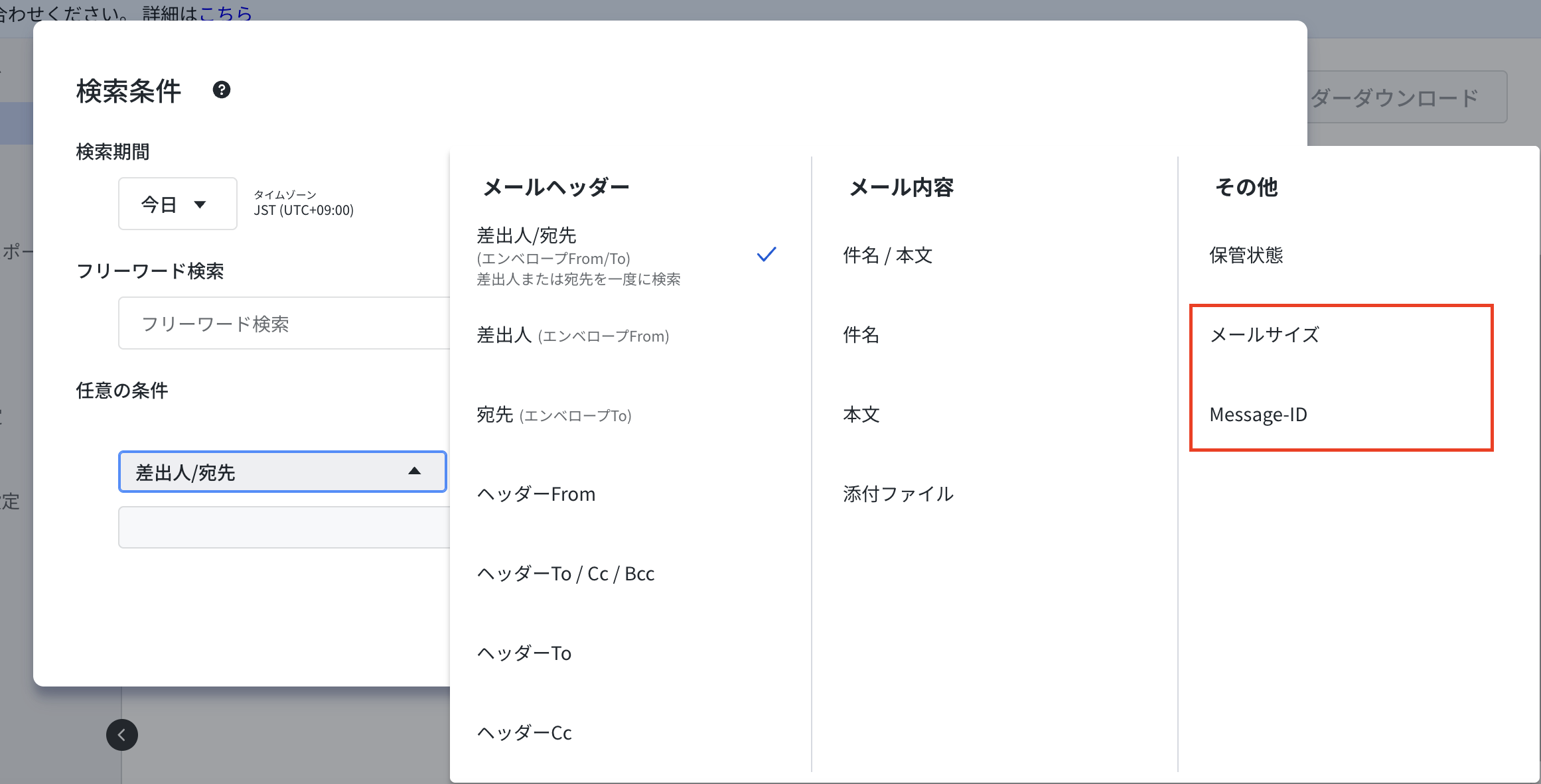Click the help question mark icon beside 検索条件
Image resolution: width=1541 pixels, height=784 pixels.
point(222,90)
